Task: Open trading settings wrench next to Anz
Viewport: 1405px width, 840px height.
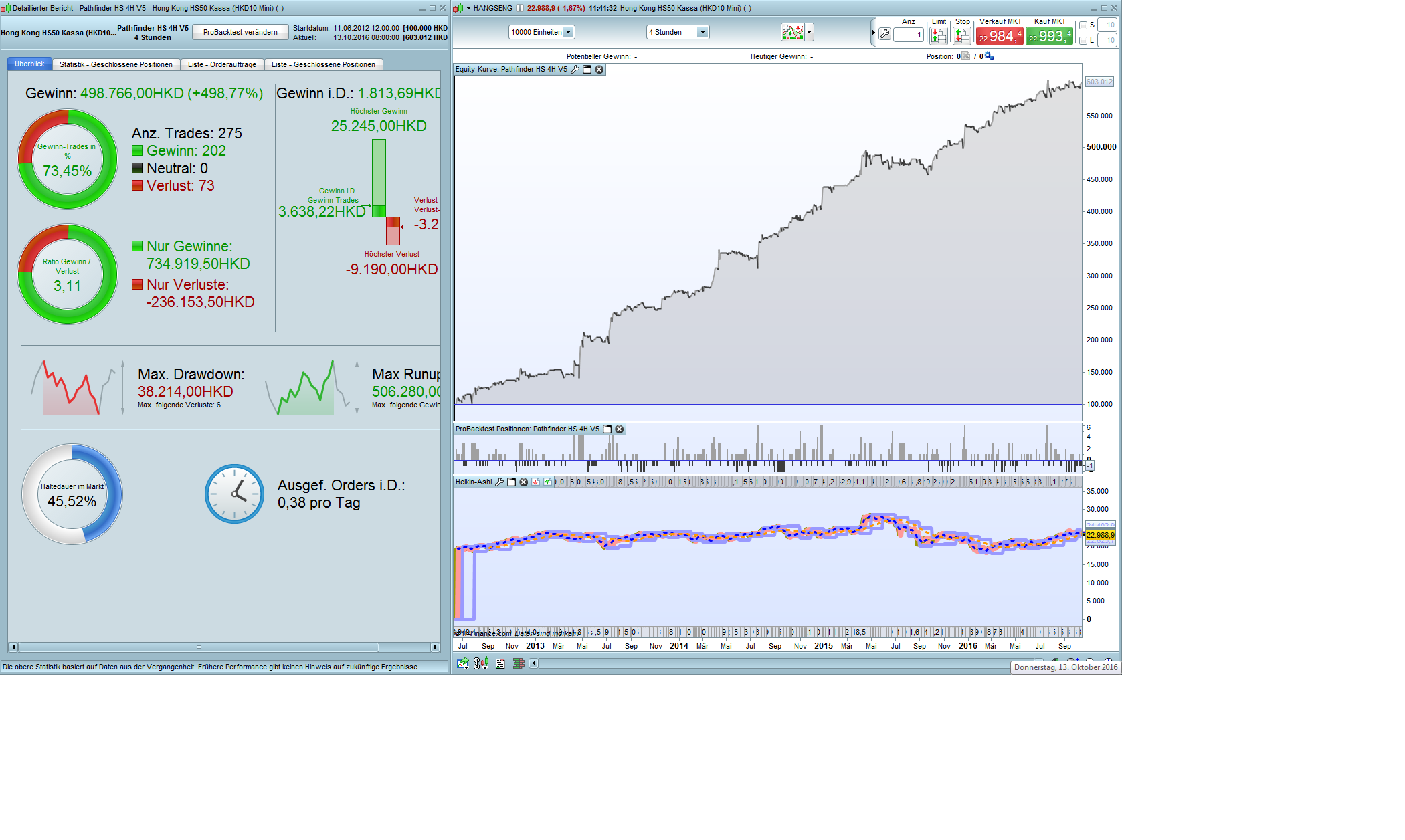Action: click(884, 34)
